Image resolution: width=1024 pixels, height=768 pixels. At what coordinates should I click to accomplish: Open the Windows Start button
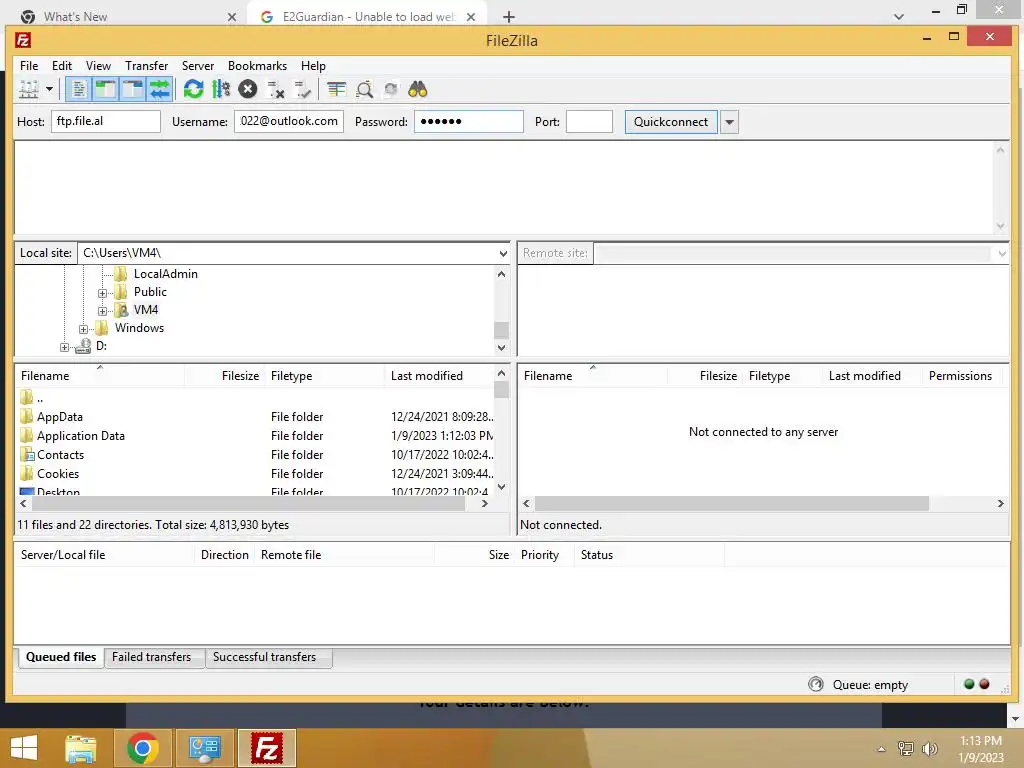(x=24, y=748)
